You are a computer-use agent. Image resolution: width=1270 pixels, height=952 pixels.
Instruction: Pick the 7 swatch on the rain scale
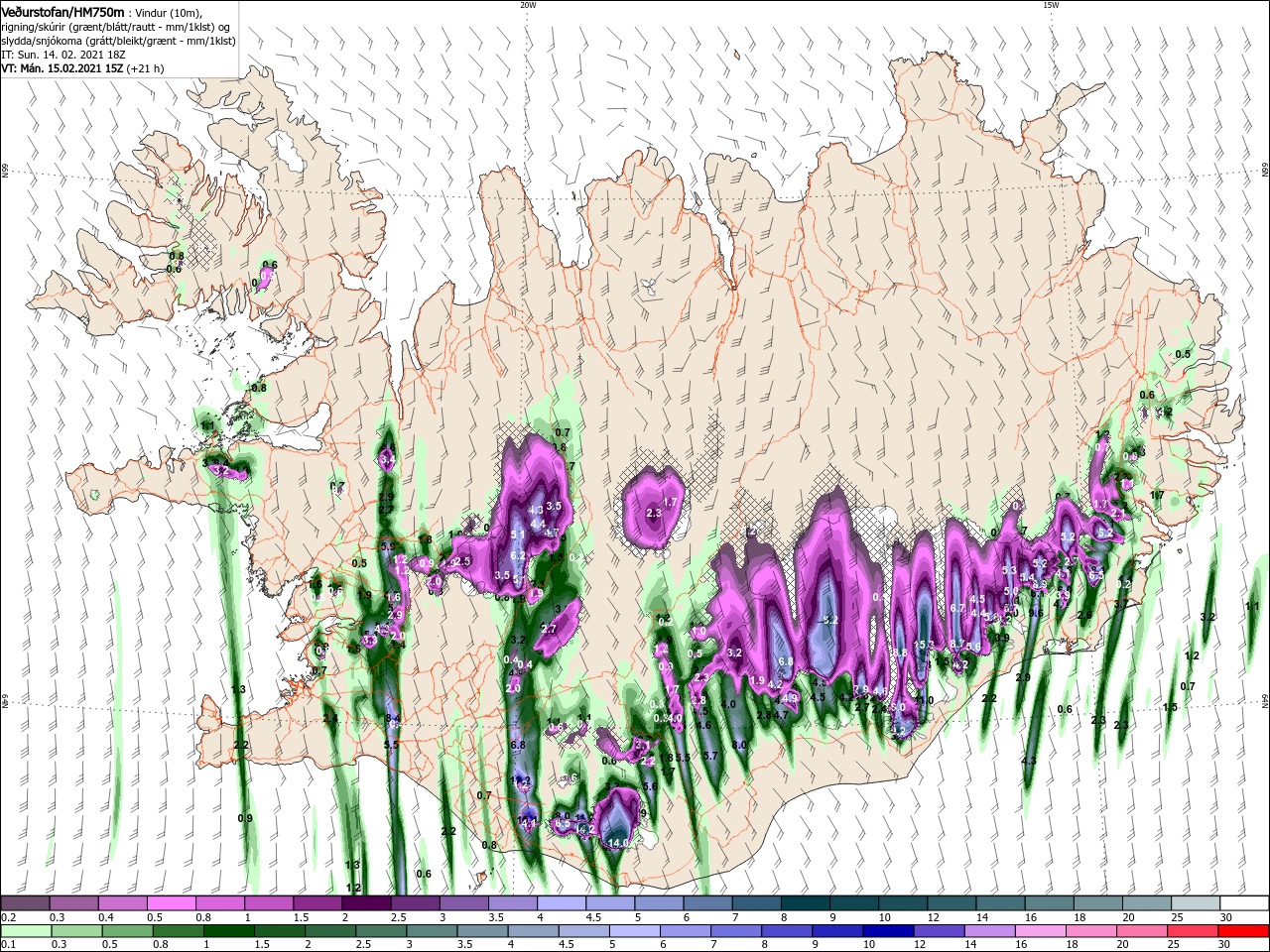(736, 931)
